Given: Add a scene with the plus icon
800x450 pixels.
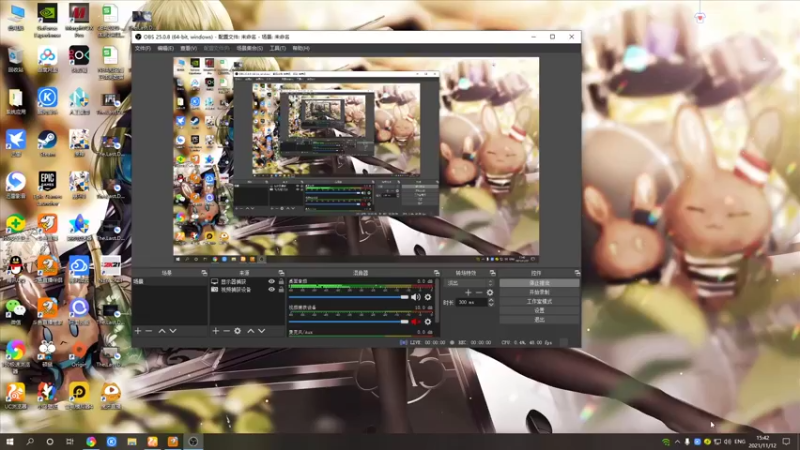Looking at the screenshot, I should pyautogui.click(x=138, y=331).
